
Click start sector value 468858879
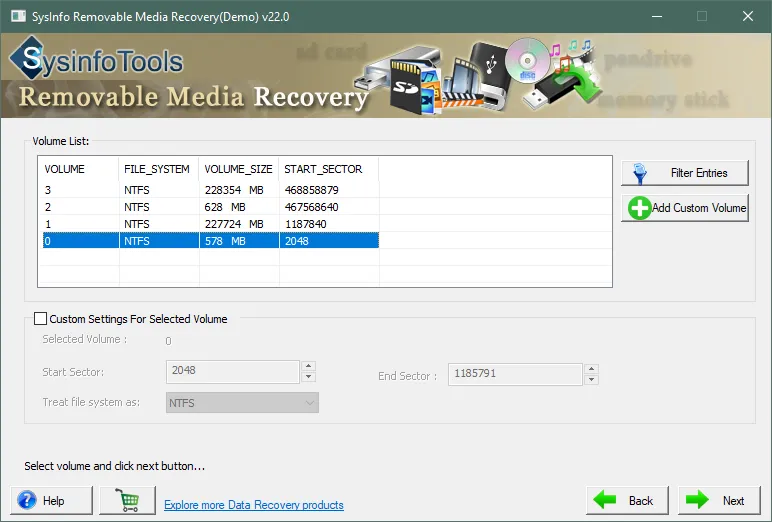coord(312,190)
